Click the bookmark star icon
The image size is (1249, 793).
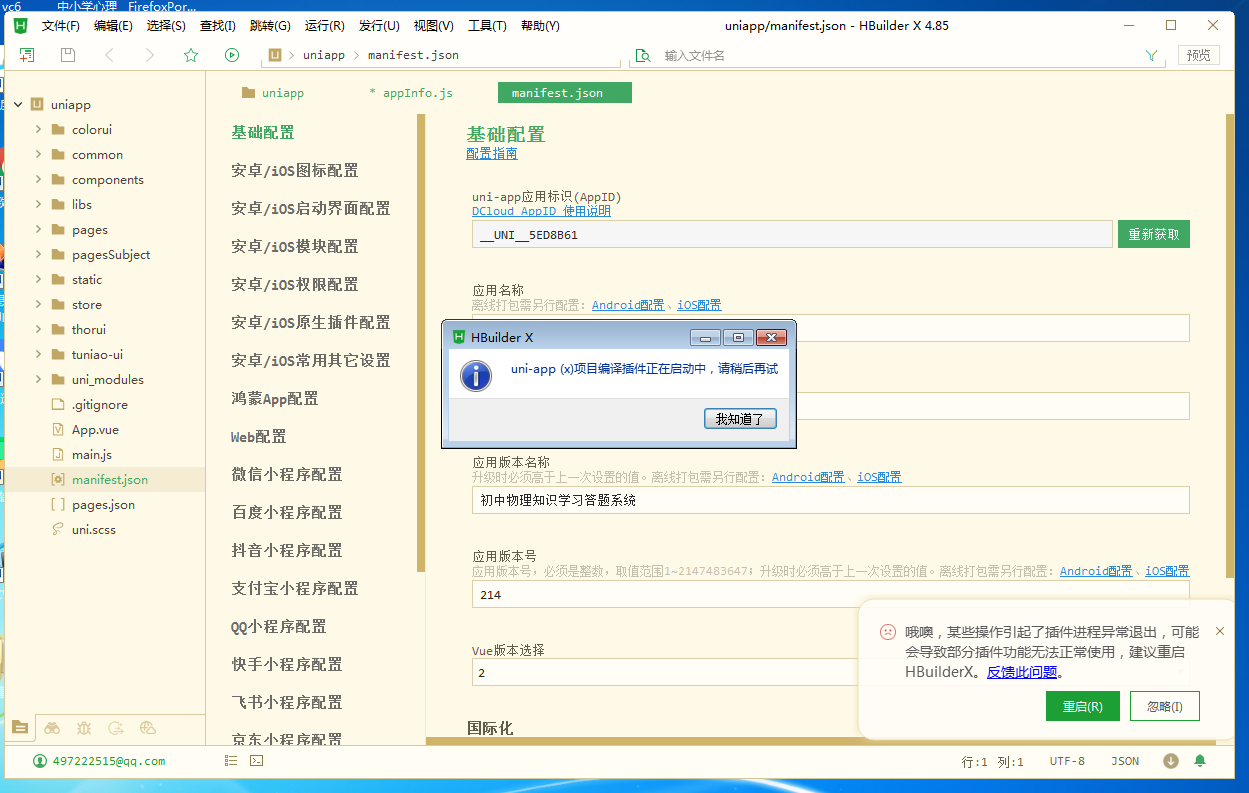click(191, 55)
